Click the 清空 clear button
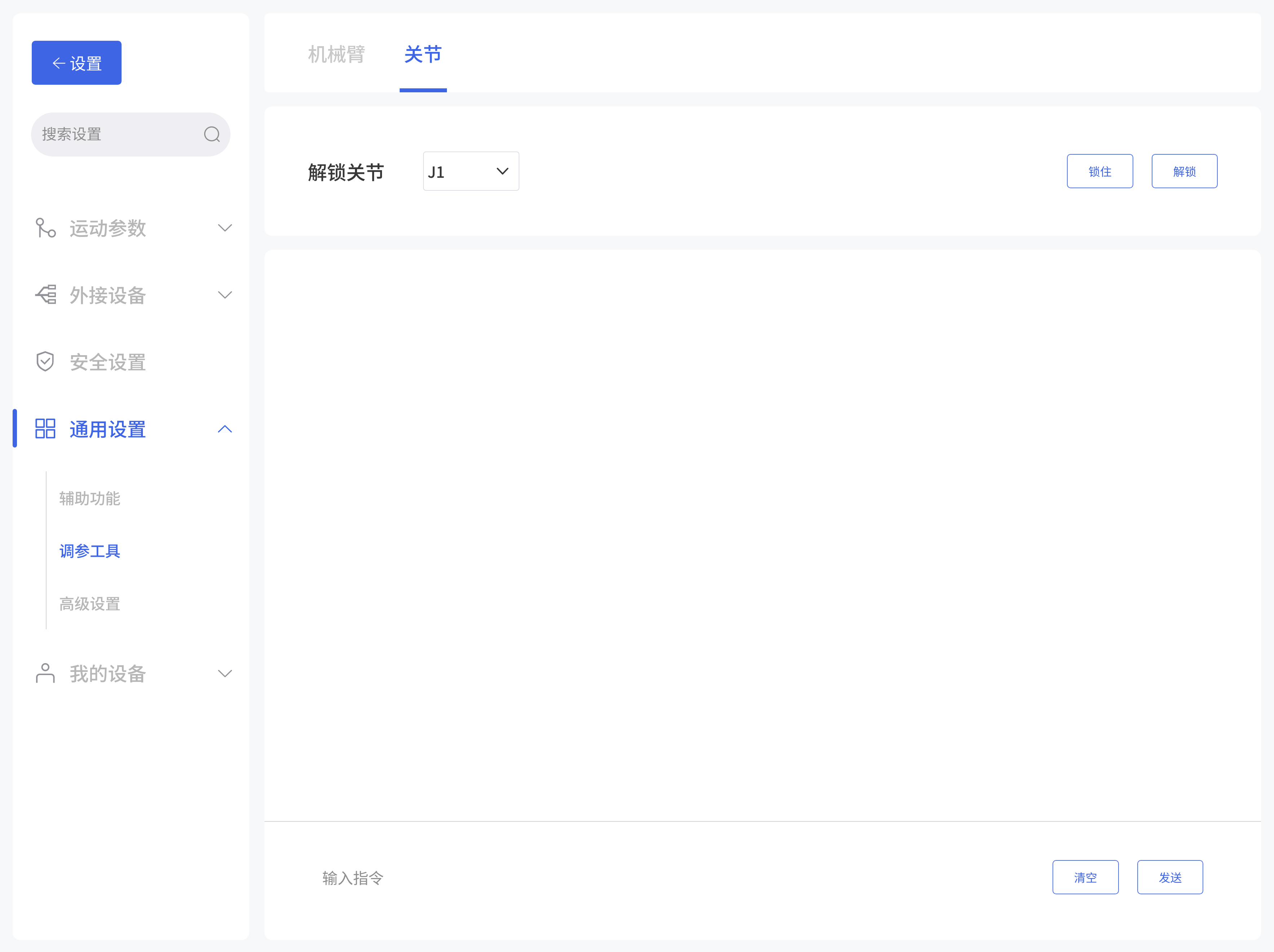This screenshot has height=952, width=1274. pos(1085,877)
